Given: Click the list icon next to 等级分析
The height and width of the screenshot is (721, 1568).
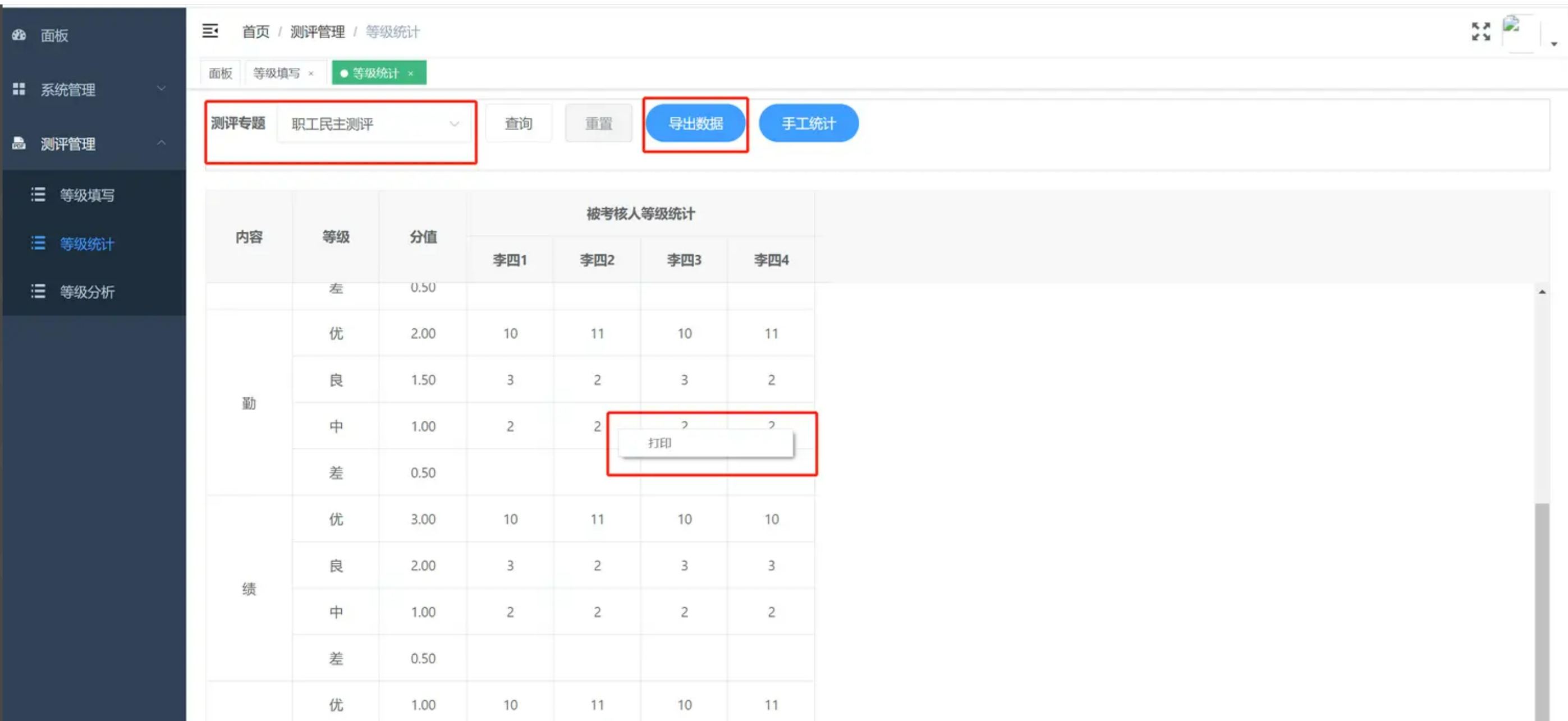Looking at the screenshot, I should click(38, 291).
